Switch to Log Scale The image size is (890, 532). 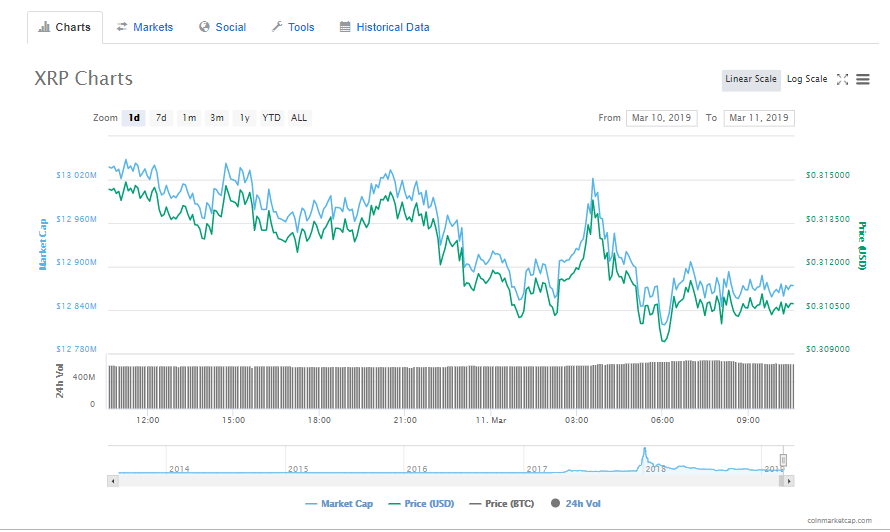[x=807, y=79]
